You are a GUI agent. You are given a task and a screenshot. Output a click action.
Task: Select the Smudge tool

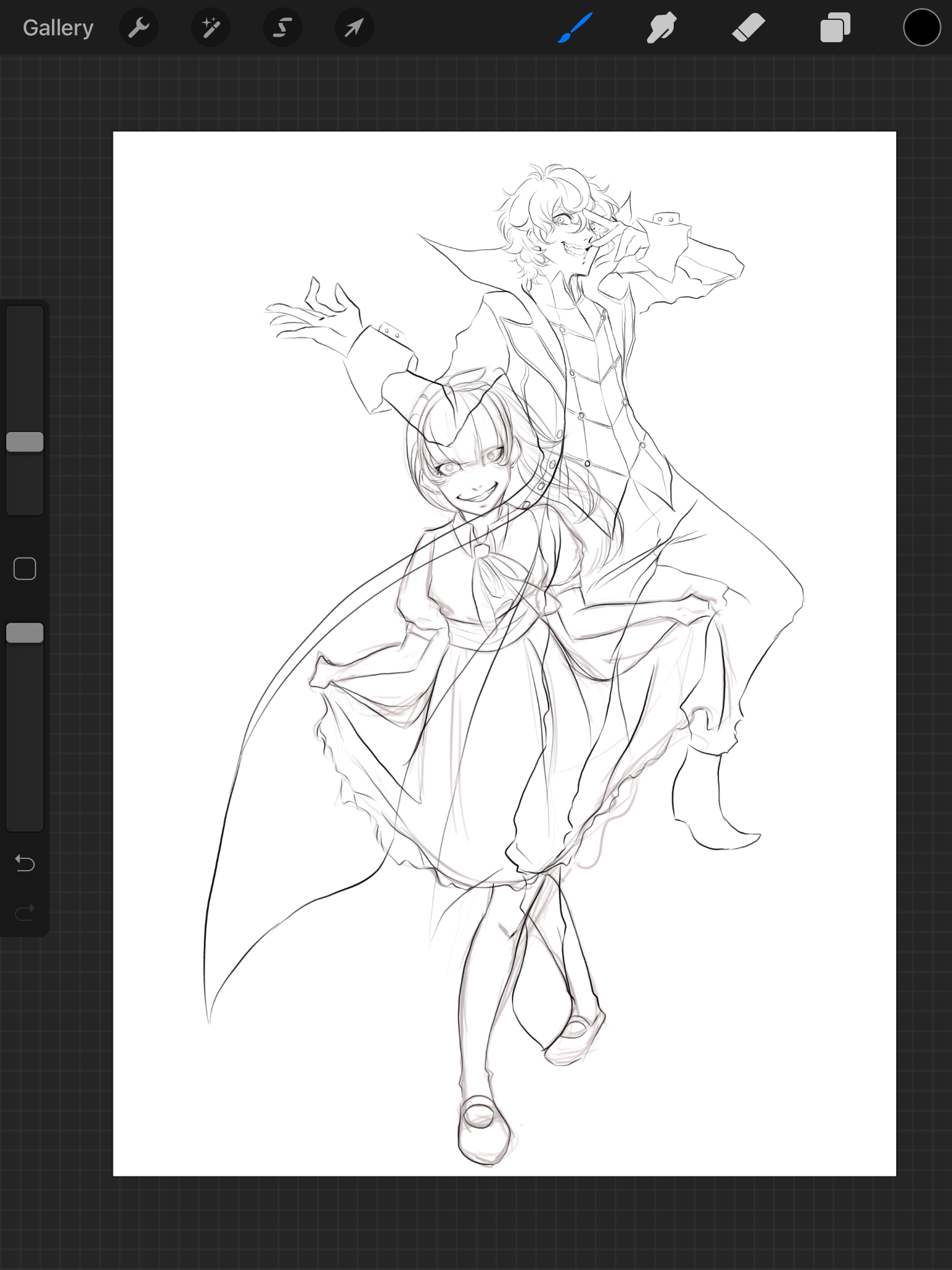pos(661,28)
